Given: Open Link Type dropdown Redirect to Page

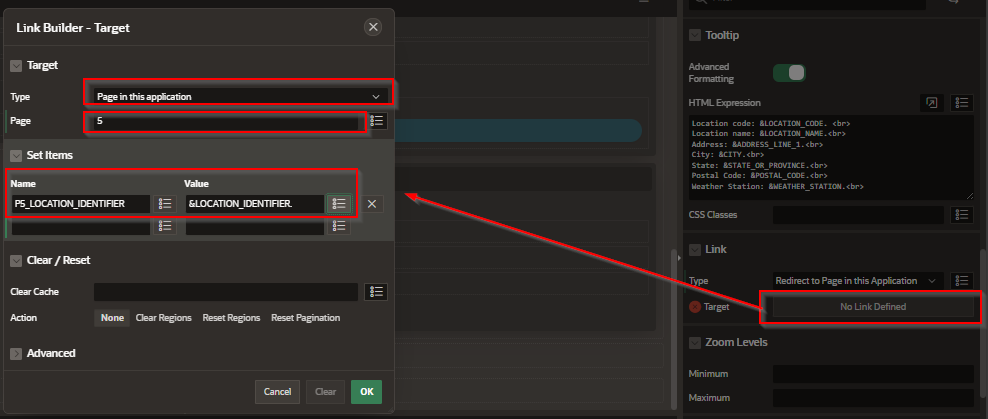Looking at the screenshot, I should [858, 281].
